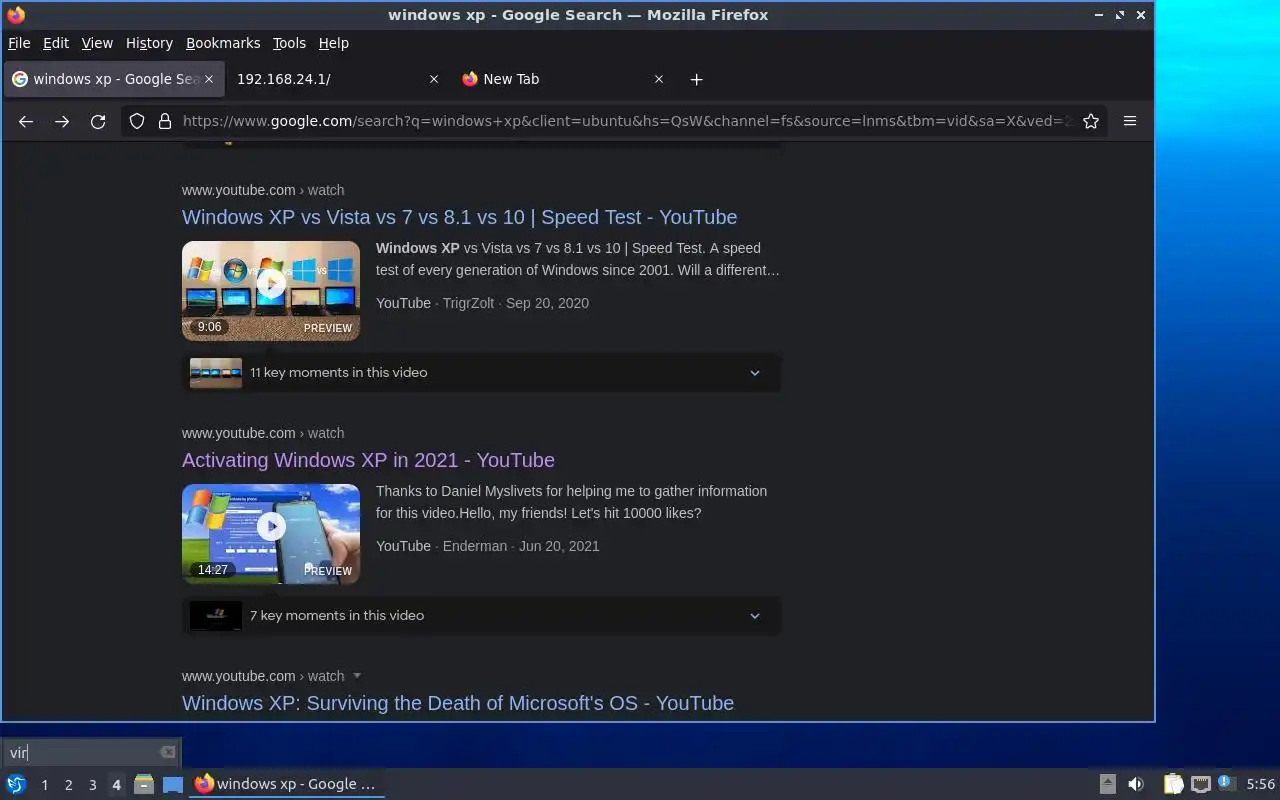The height and width of the screenshot is (800, 1280).
Task: Click the show desktop taskbar icon
Action: click(173, 784)
